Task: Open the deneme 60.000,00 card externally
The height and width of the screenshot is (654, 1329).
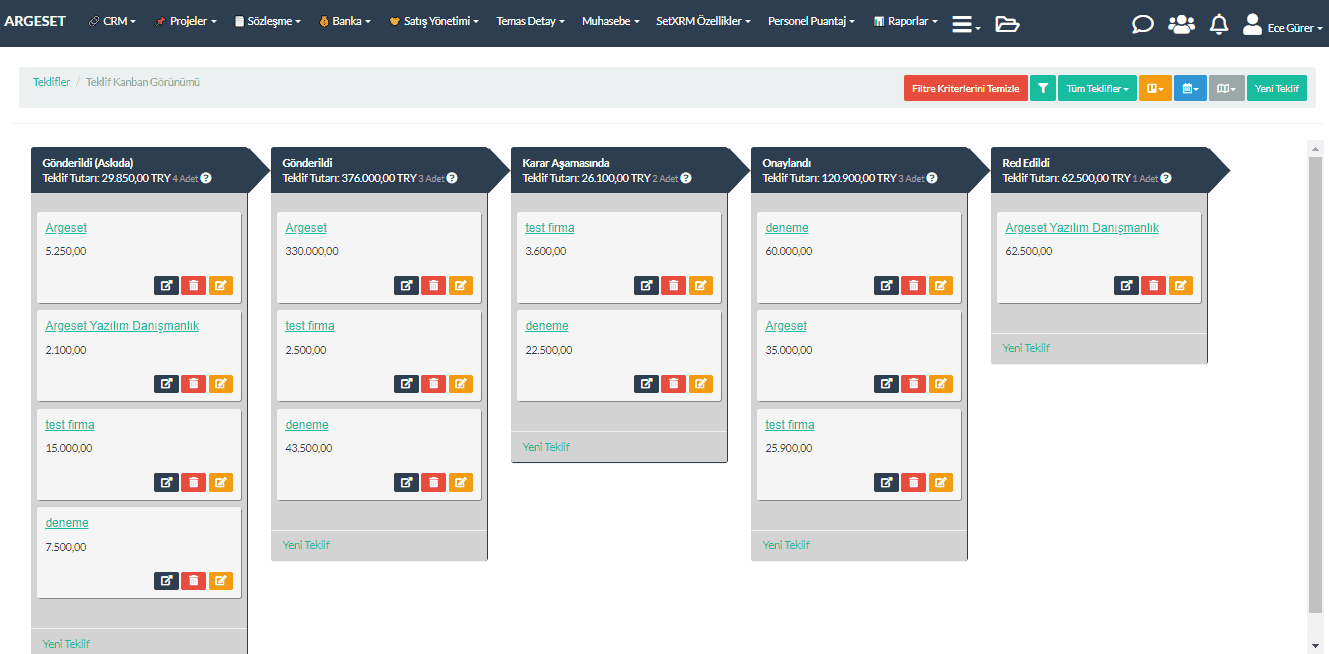Action: [x=886, y=285]
